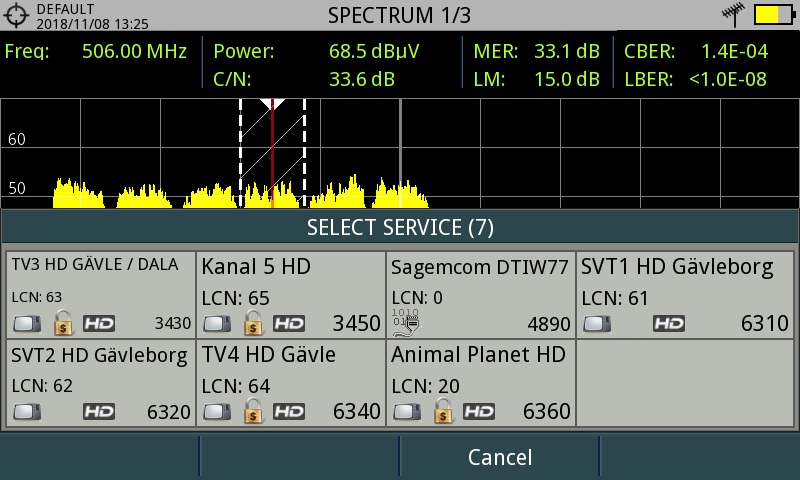Tap the scrambled padlock on Kanal 5 HD
This screenshot has width=800, height=480.
click(x=253, y=322)
